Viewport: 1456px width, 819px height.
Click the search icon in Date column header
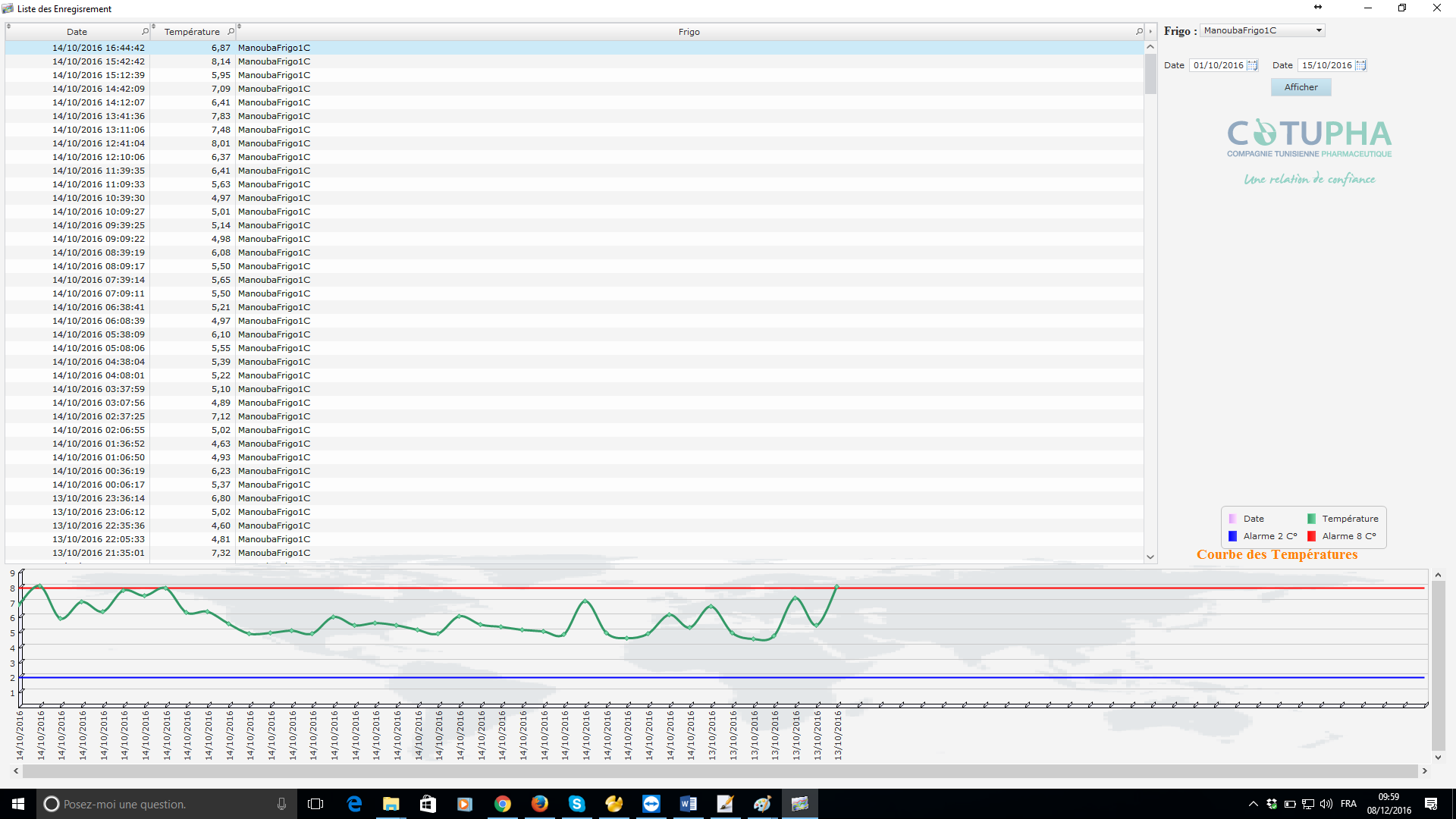[x=145, y=32]
